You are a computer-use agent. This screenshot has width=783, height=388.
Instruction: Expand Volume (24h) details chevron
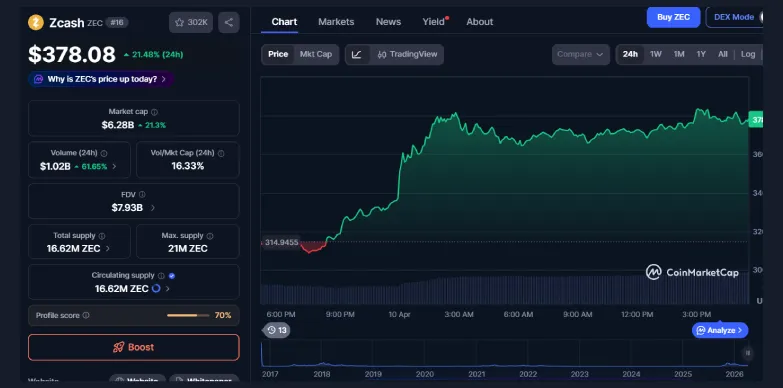[114, 166]
